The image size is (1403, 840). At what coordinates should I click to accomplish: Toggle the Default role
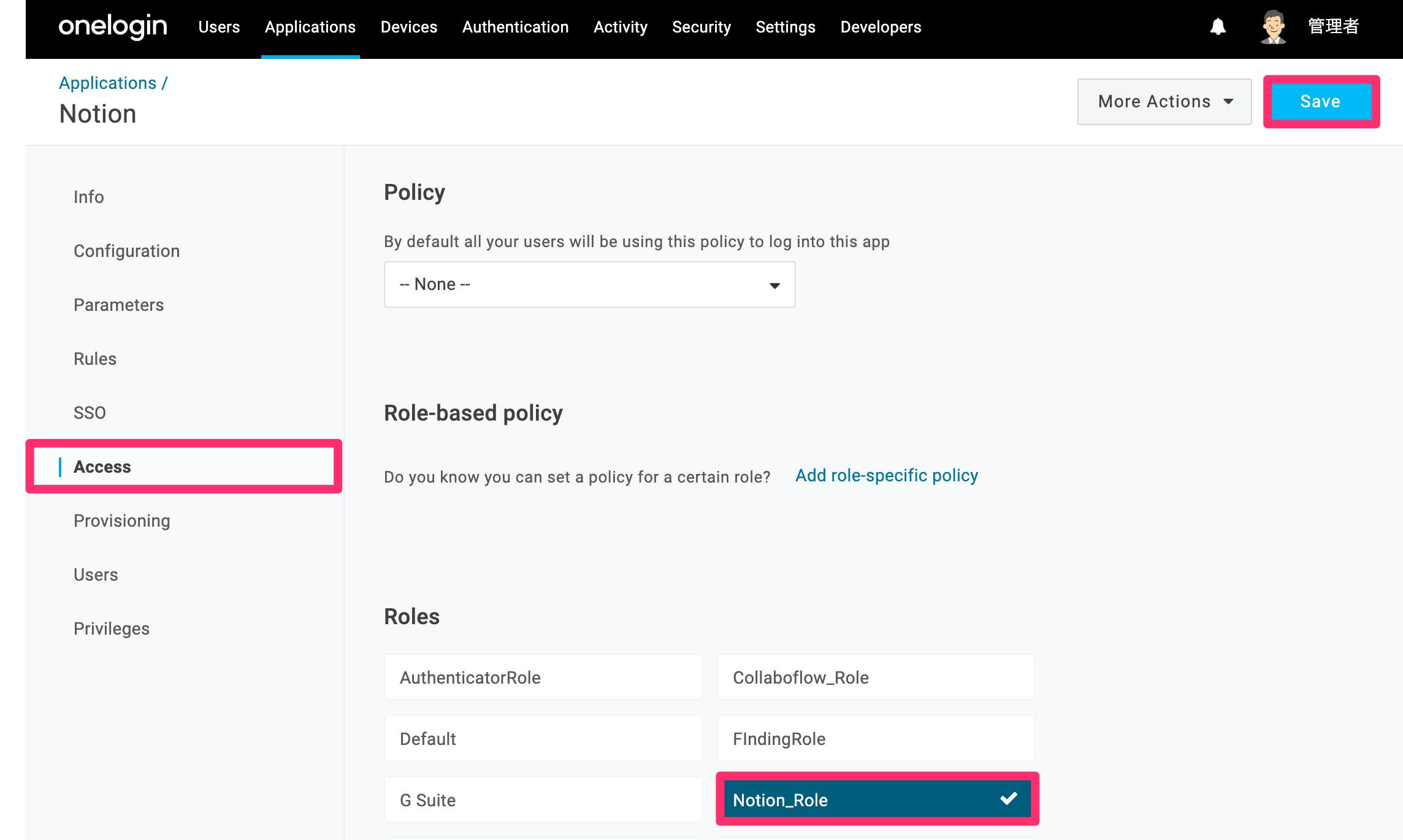tap(543, 739)
